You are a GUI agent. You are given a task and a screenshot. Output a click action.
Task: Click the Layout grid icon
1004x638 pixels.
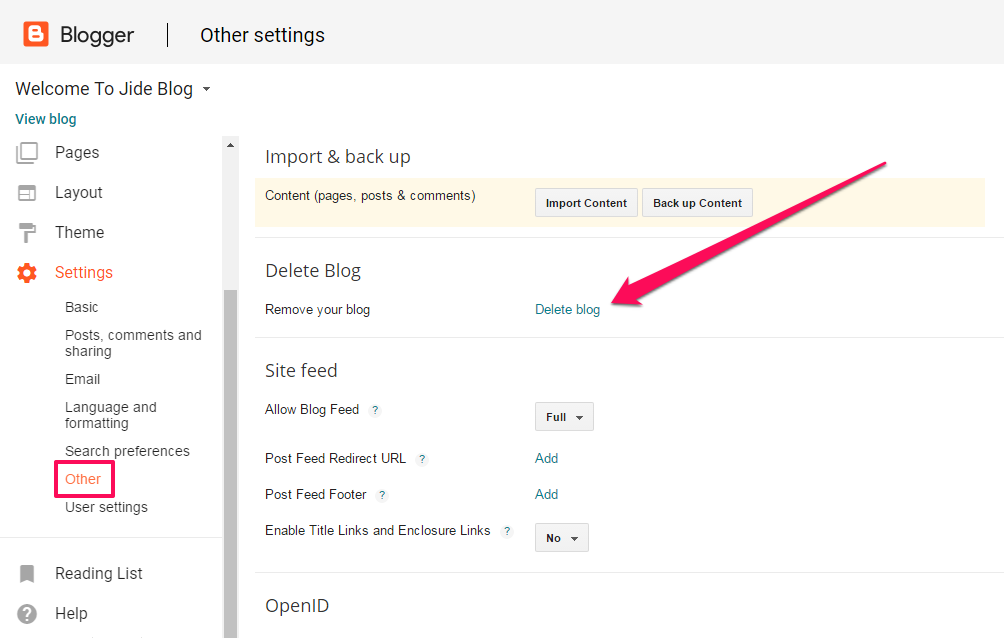pos(27,193)
